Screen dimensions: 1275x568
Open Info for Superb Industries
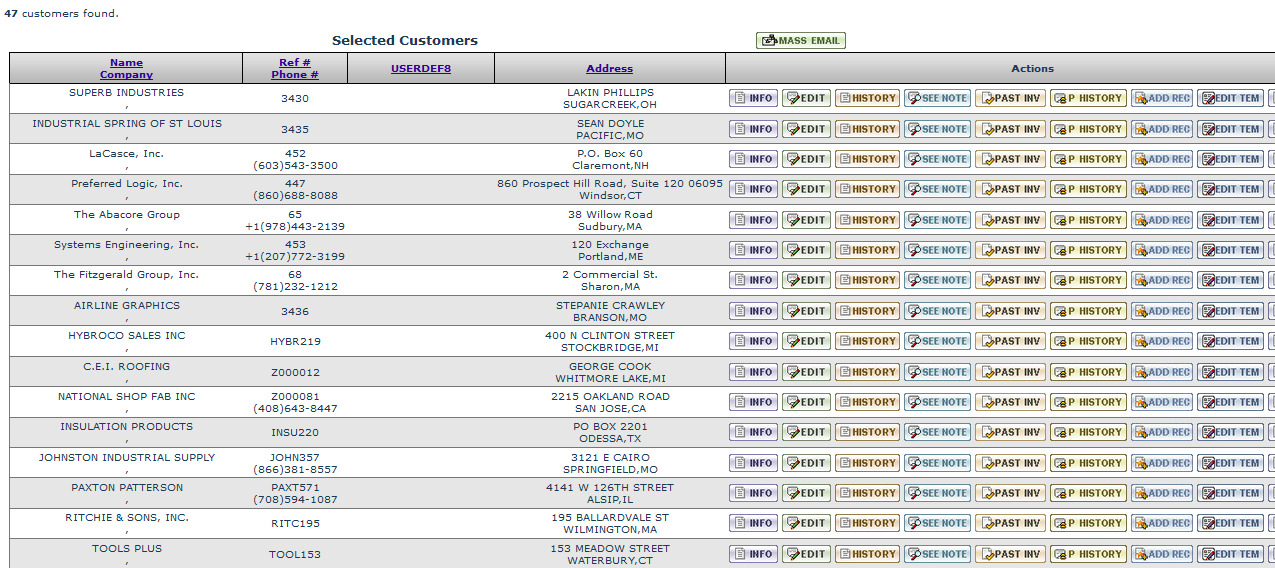point(753,99)
